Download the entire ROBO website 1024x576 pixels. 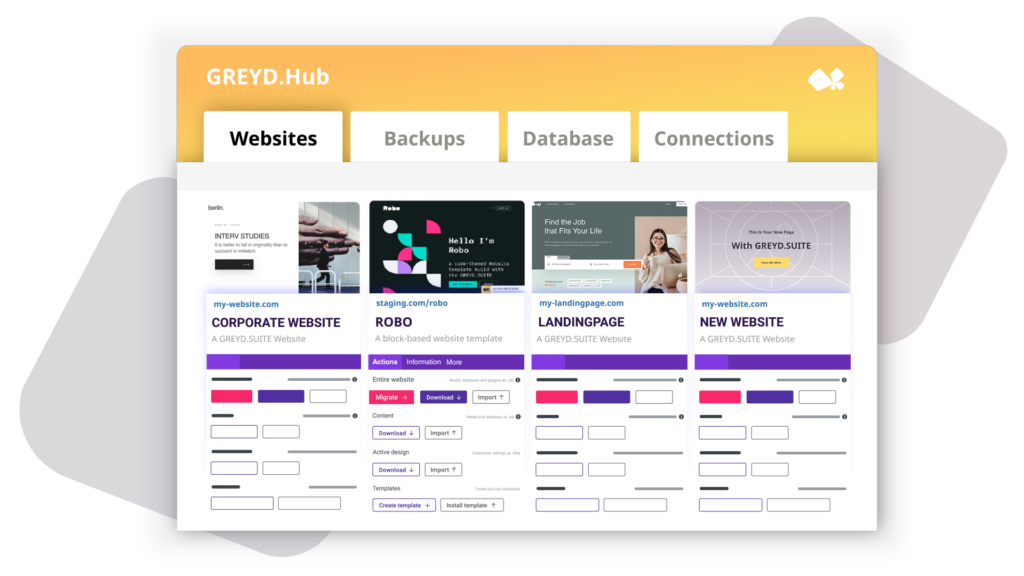[x=443, y=397]
